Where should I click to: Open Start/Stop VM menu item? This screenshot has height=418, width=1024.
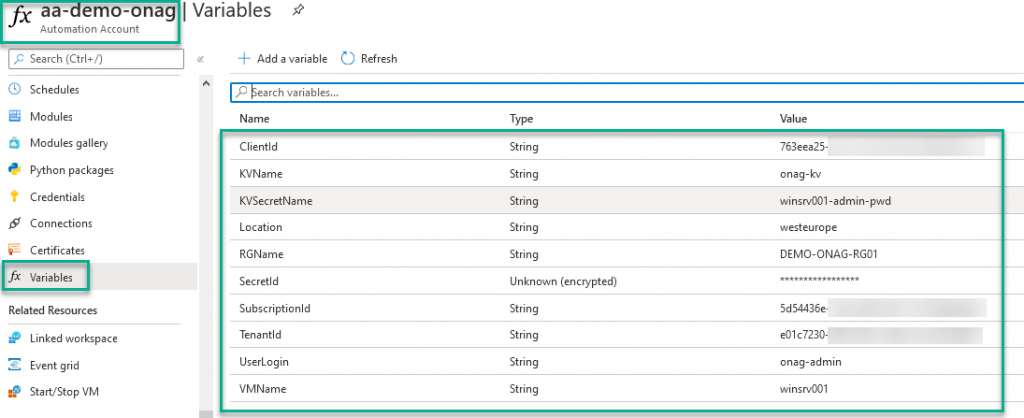coord(64,392)
